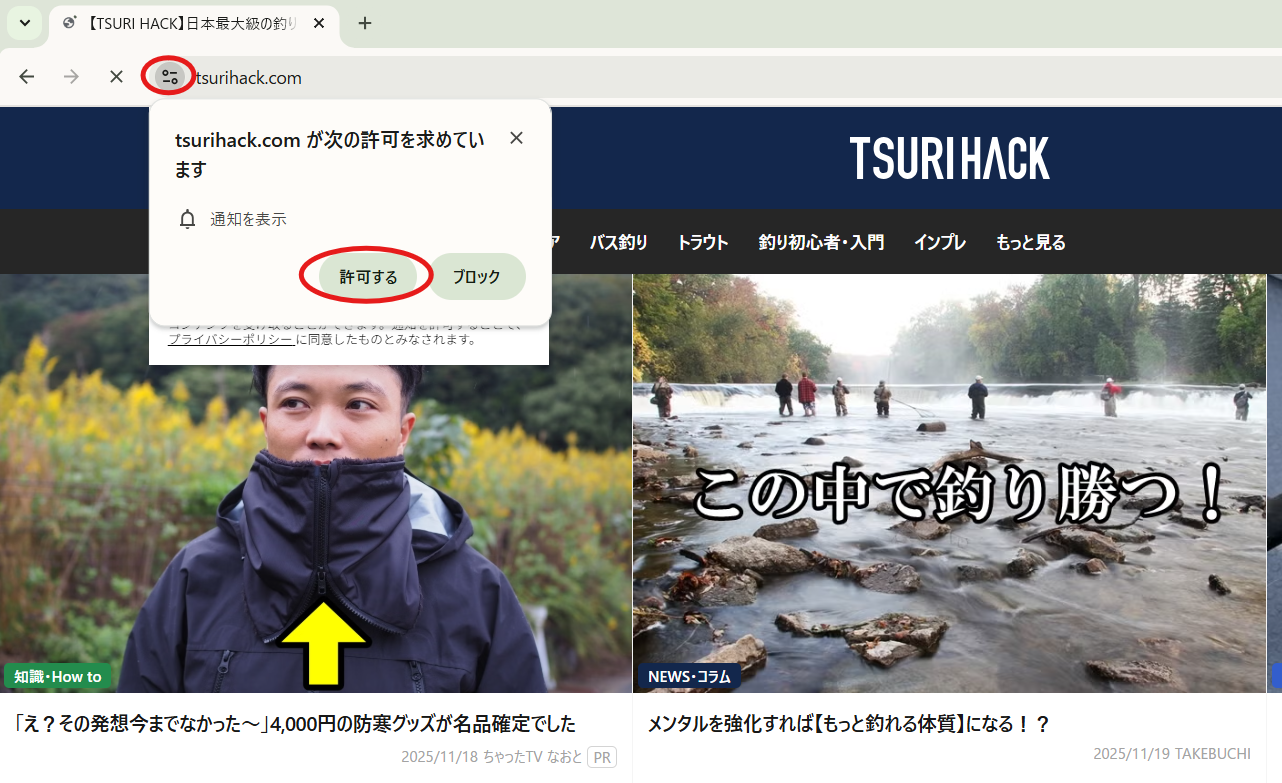This screenshot has height=783, width=1282.
Task: Expand the もっと見る menu
Action: coord(1030,242)
